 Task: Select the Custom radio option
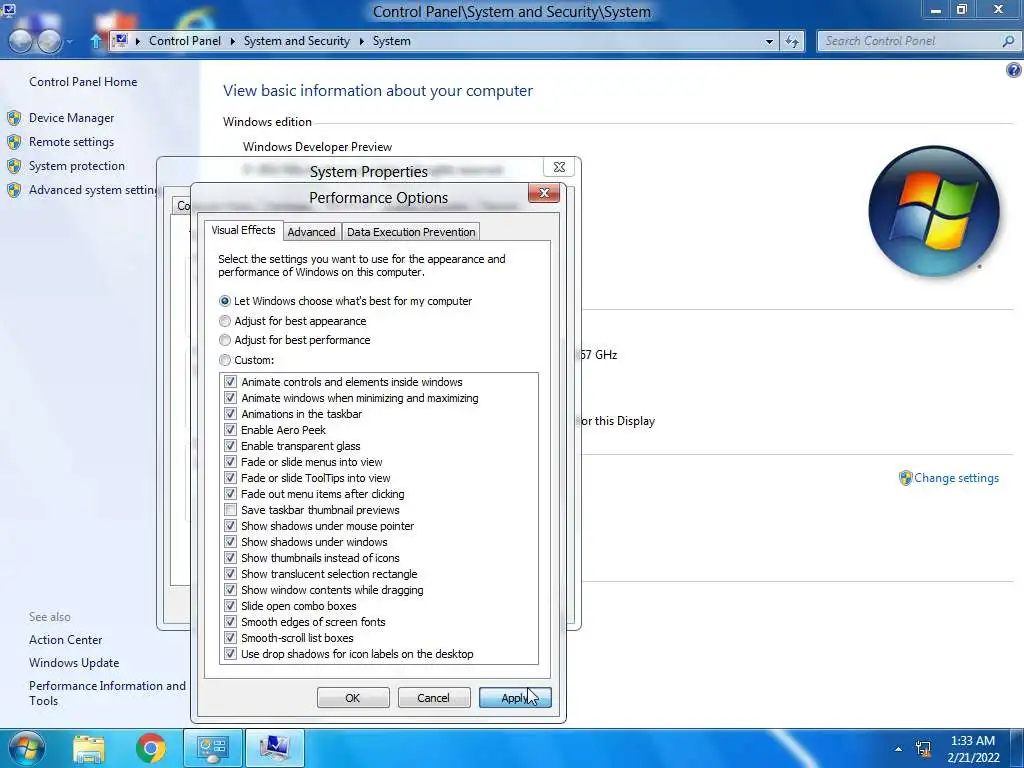(225, 360)
